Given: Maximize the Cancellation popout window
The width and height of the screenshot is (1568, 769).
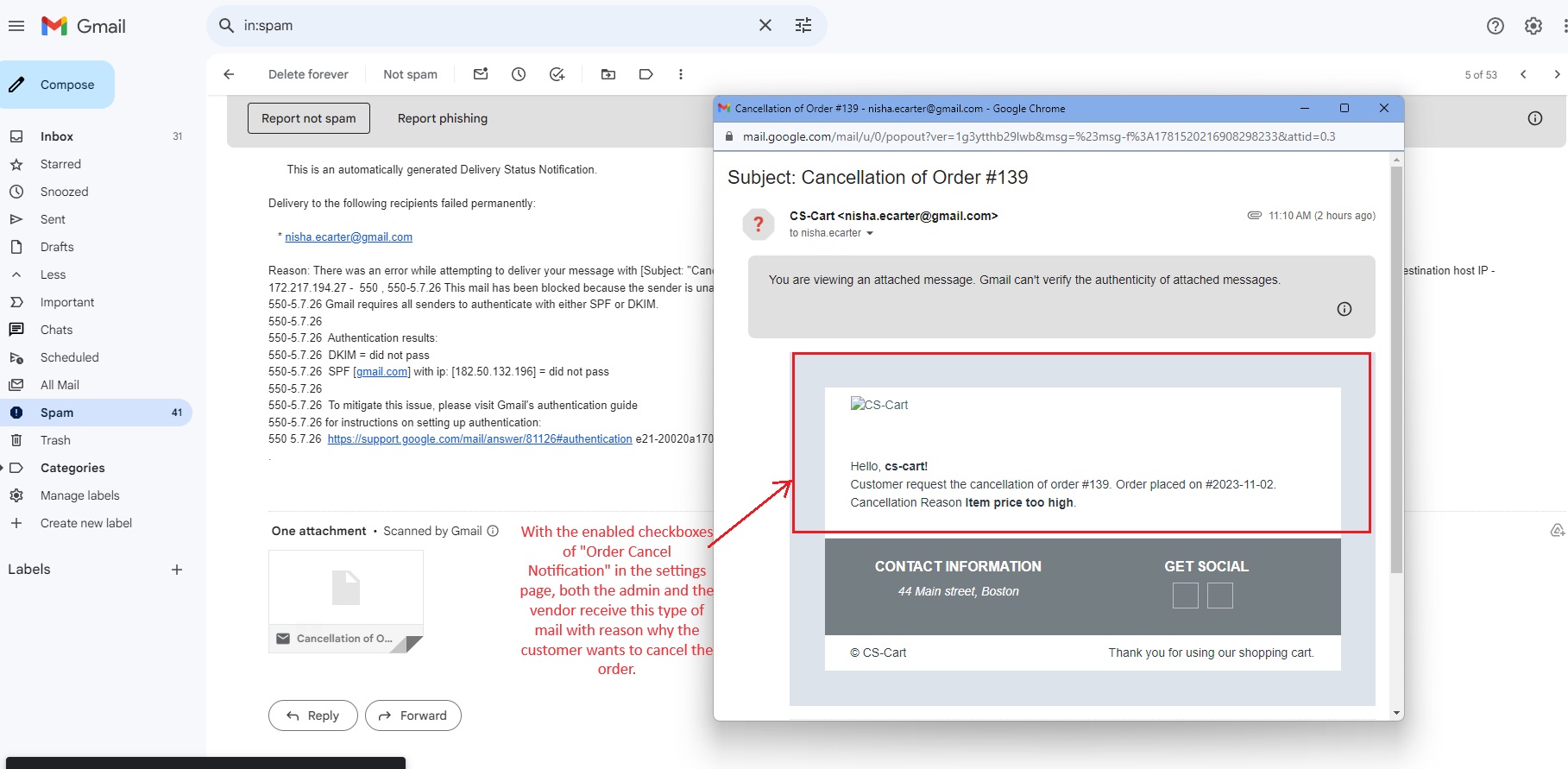Looking at the screenshot, I should pyautogui.click(x=1344, y=108).
